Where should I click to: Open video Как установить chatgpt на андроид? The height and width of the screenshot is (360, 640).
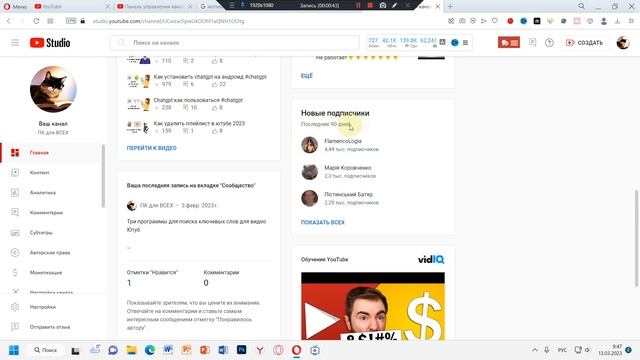[210, 77]
